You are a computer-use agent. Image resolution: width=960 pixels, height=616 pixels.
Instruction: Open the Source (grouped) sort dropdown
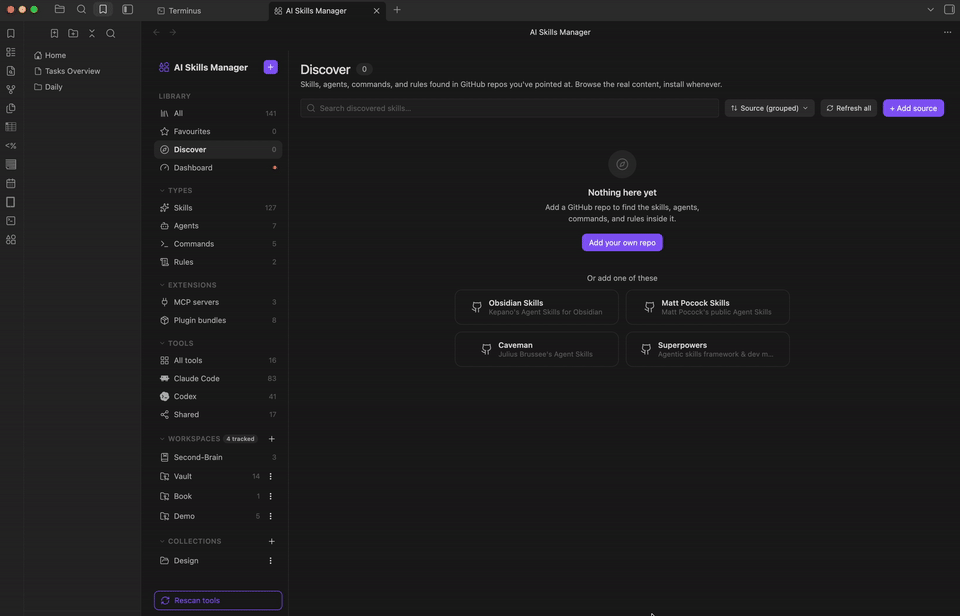click(x=770, y=108)
